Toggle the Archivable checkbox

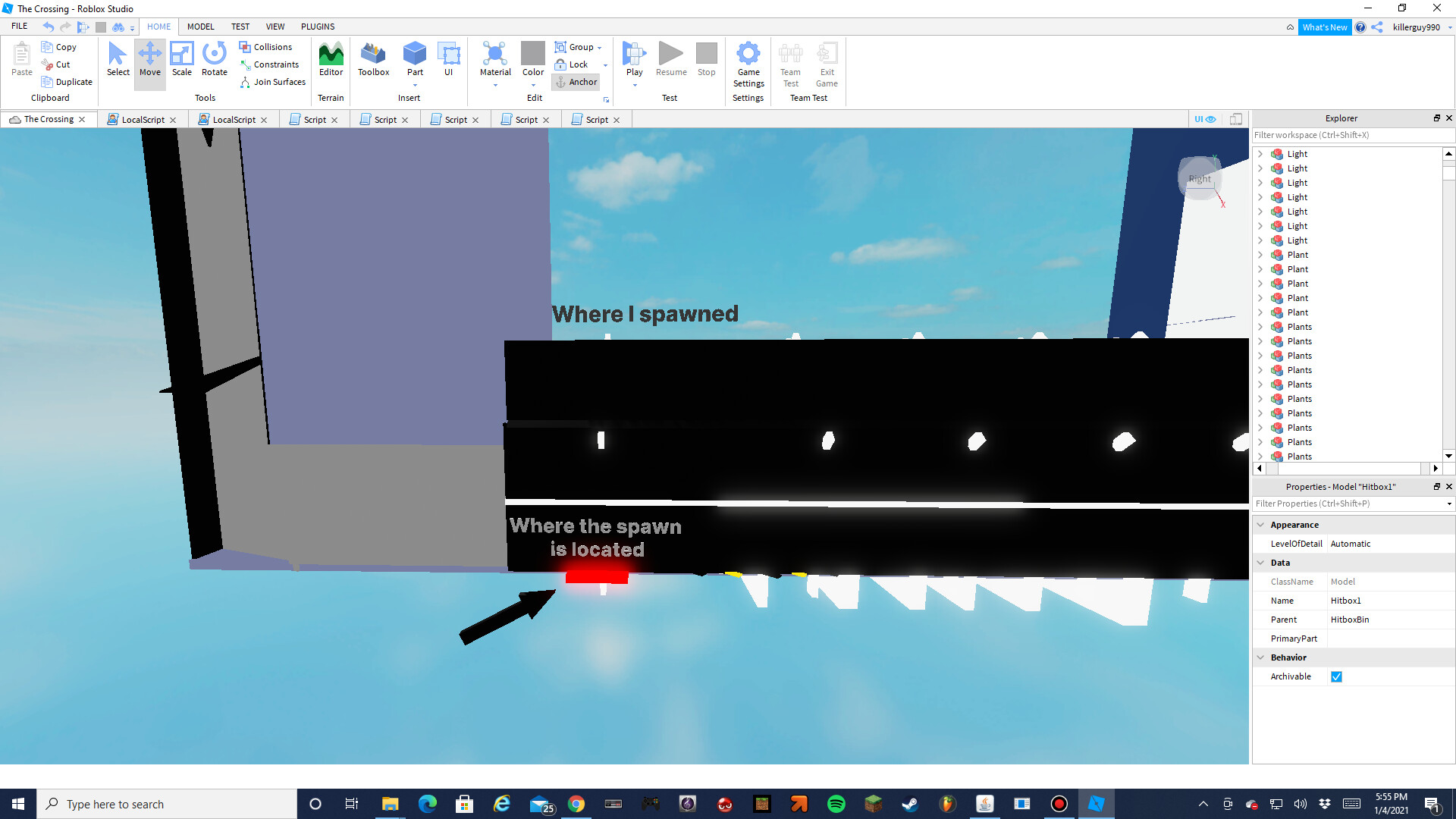(x=1336, y=676)
